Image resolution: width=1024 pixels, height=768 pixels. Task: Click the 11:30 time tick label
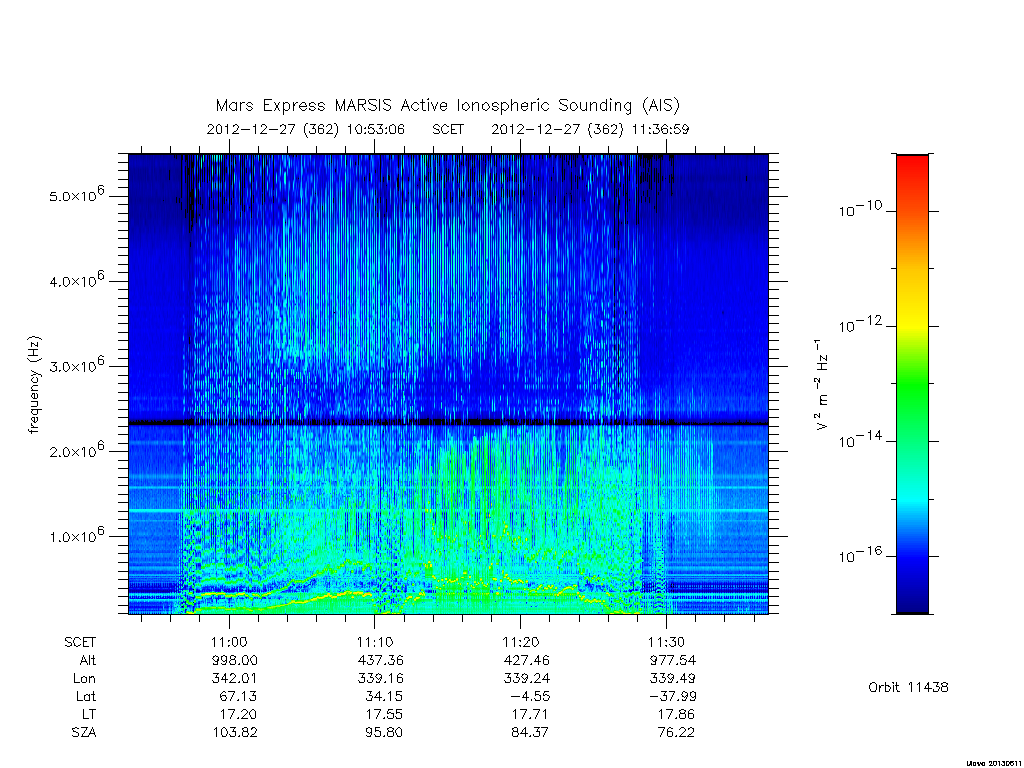coord(666,642)
